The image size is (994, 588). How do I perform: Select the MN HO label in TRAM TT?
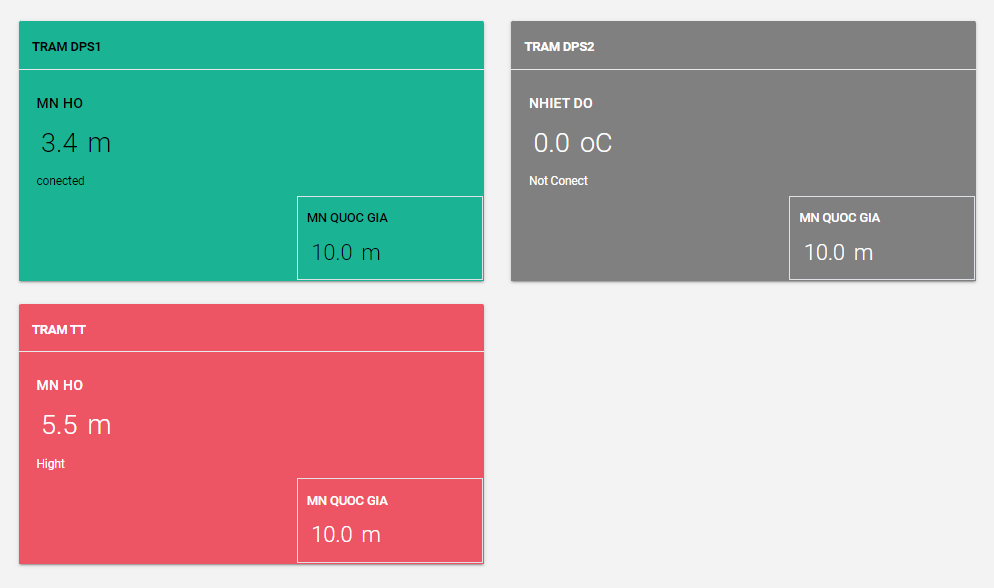pyautogui.click(x=59, y=385)
